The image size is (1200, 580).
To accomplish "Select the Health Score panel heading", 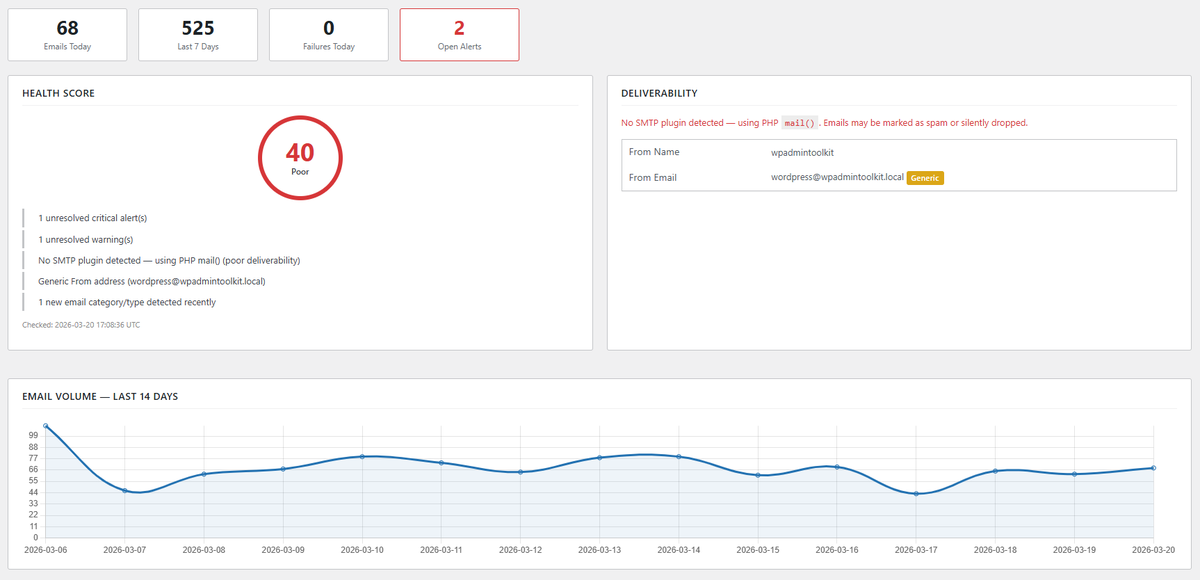I will click(59, 93).
